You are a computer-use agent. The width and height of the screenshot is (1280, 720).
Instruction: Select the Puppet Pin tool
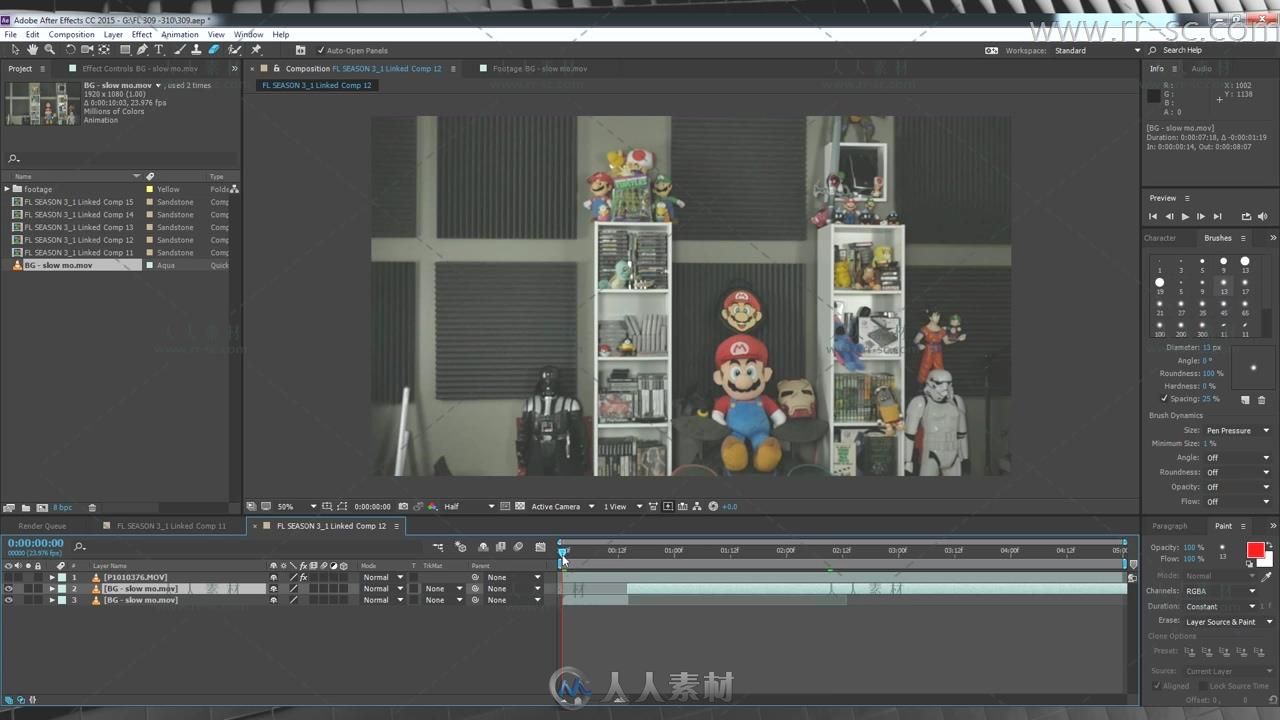256,49
